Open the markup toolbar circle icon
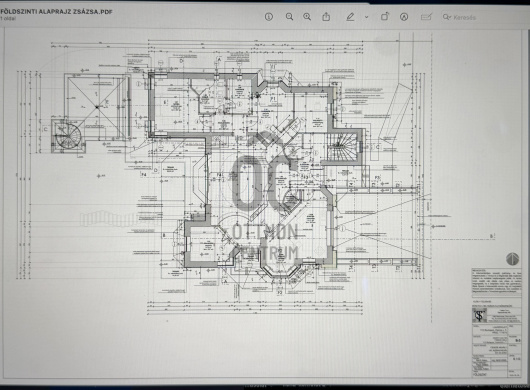 pos(404,17)
